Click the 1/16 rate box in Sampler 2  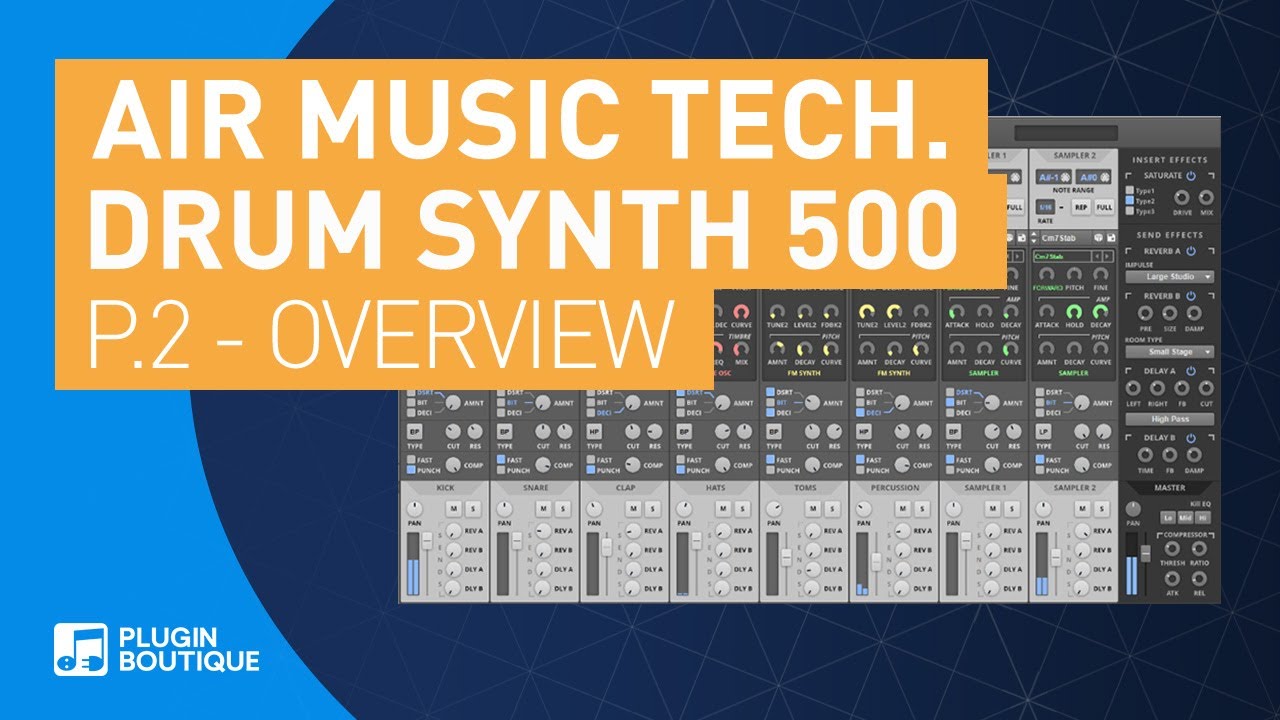coord(1046,207)
